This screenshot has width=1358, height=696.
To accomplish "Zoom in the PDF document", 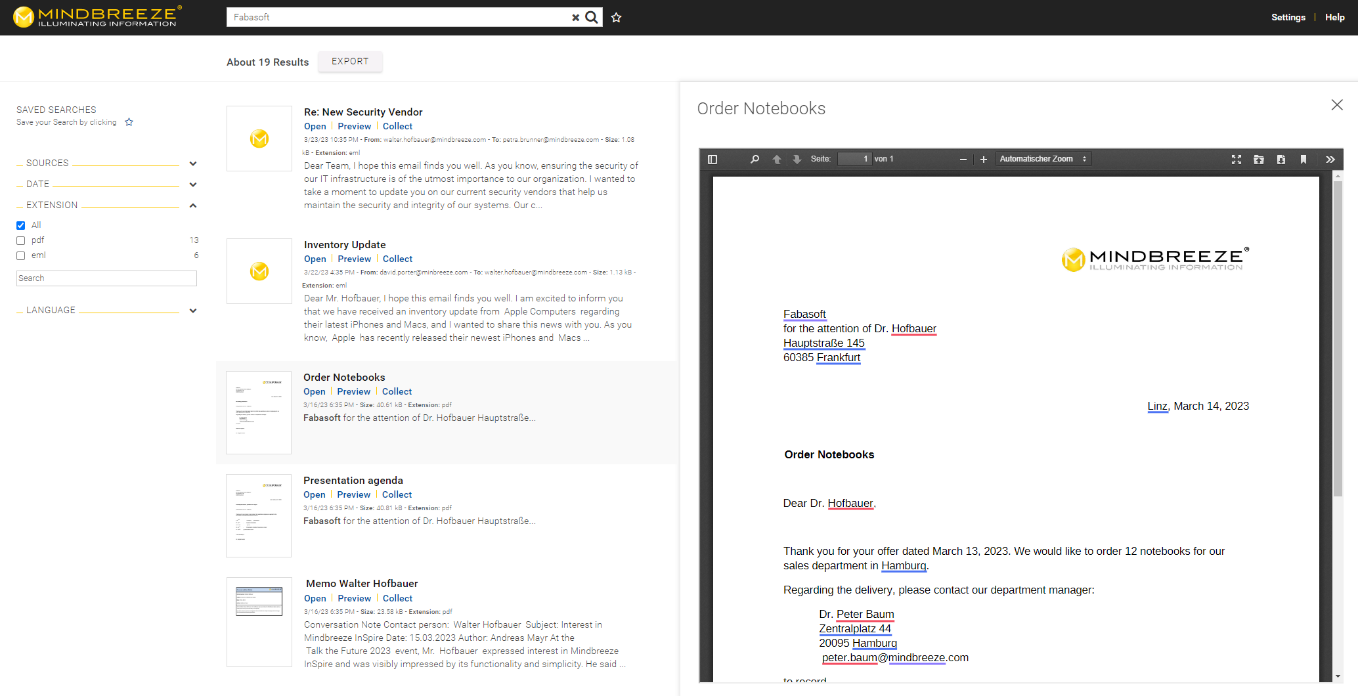I will (x=984, y=159).
